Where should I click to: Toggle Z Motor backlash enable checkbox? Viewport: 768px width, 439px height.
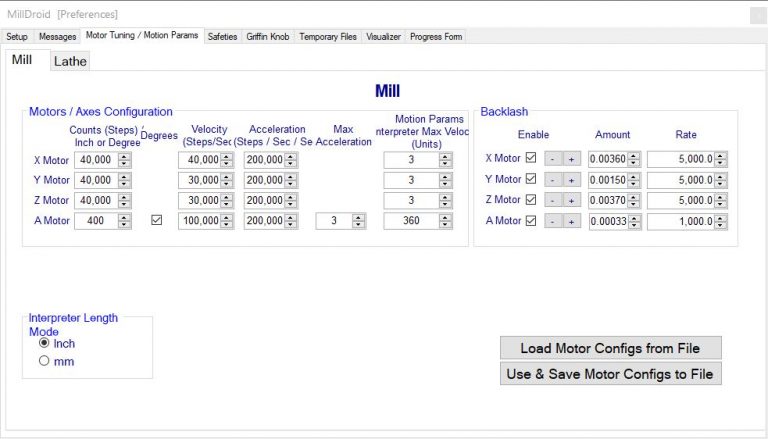[531, 200]
